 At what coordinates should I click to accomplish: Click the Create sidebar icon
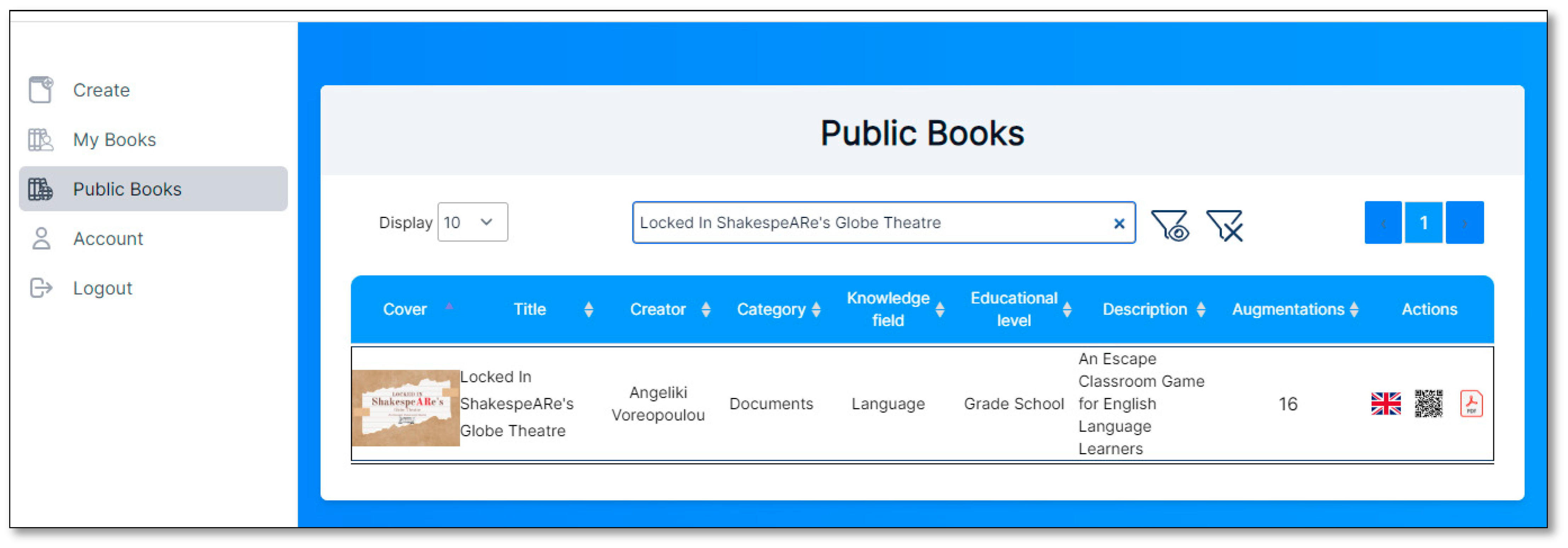pyautogui.click(x=41, y=90)
